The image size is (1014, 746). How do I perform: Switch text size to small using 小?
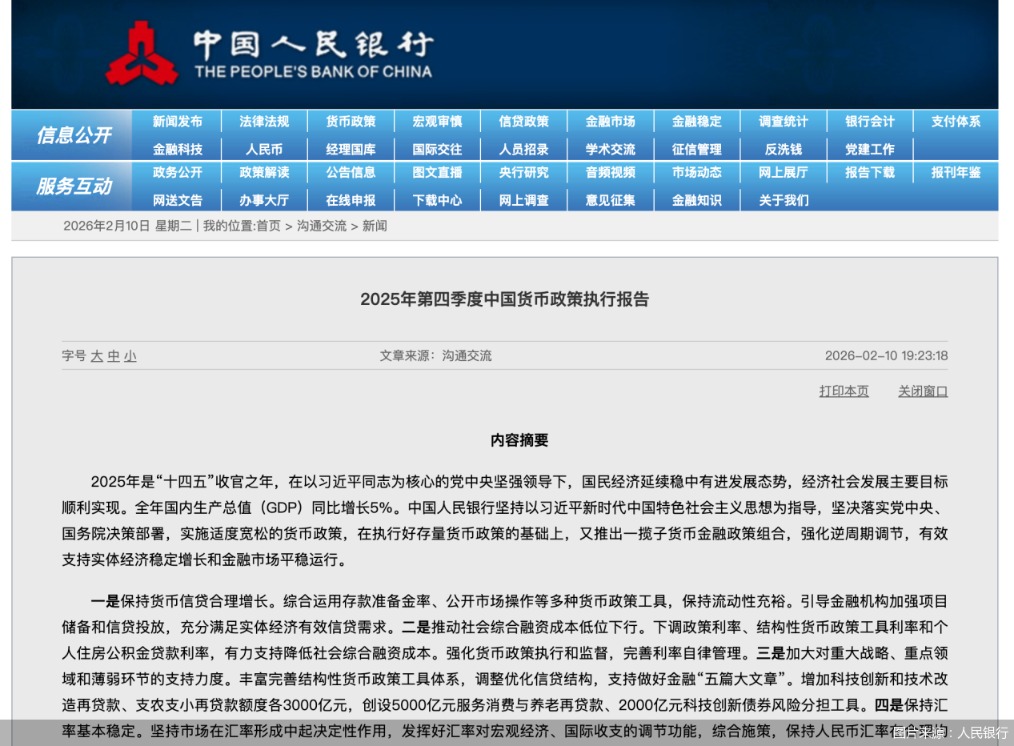pos(129,356)
